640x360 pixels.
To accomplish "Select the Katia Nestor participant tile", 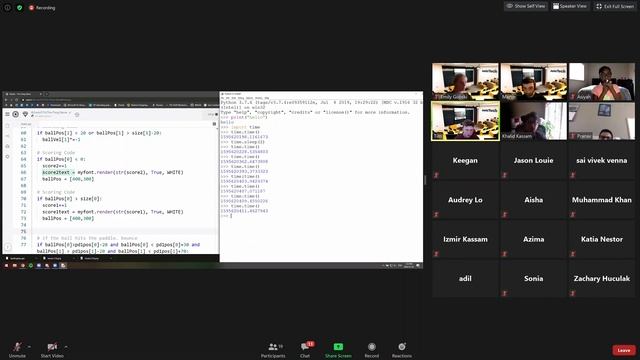I will 602,239.
